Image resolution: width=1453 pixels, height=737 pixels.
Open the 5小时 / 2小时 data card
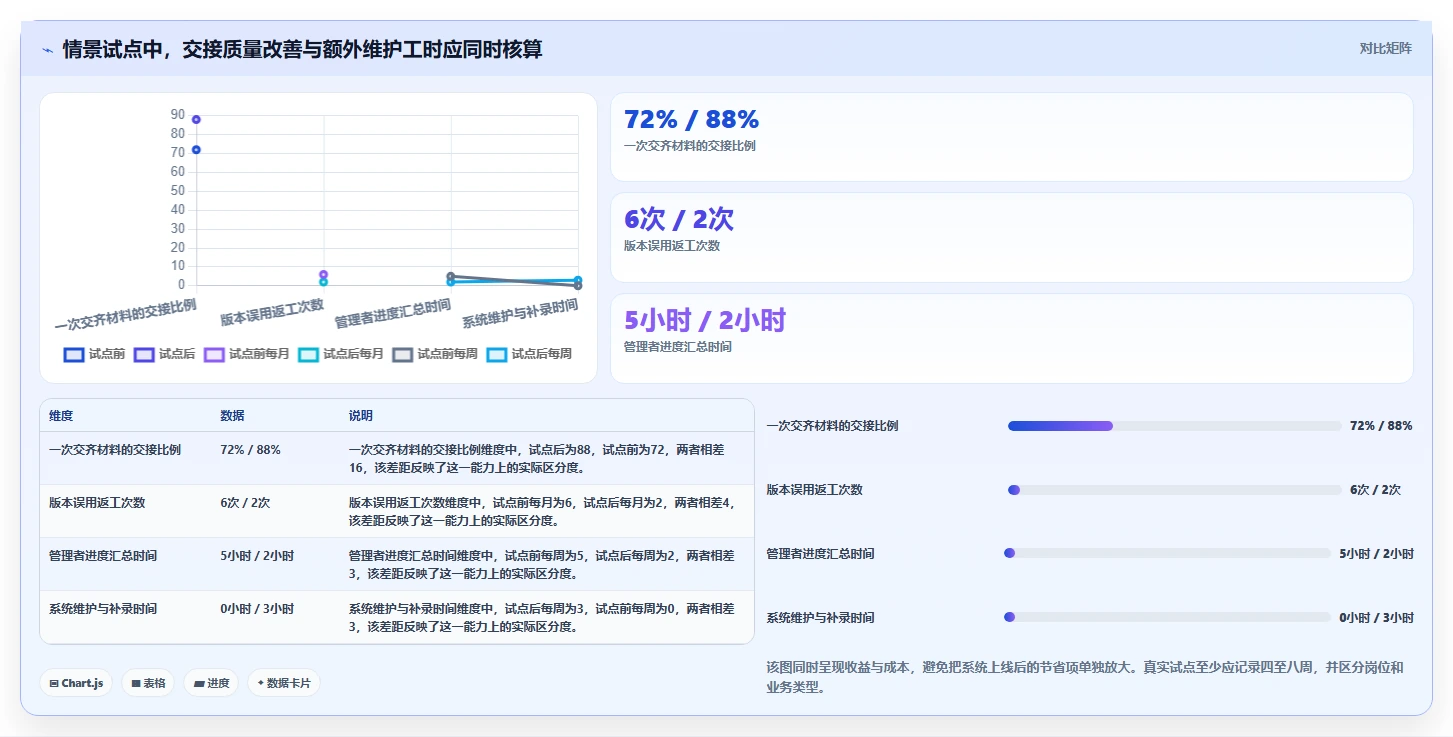click(x=1011, y=338)
